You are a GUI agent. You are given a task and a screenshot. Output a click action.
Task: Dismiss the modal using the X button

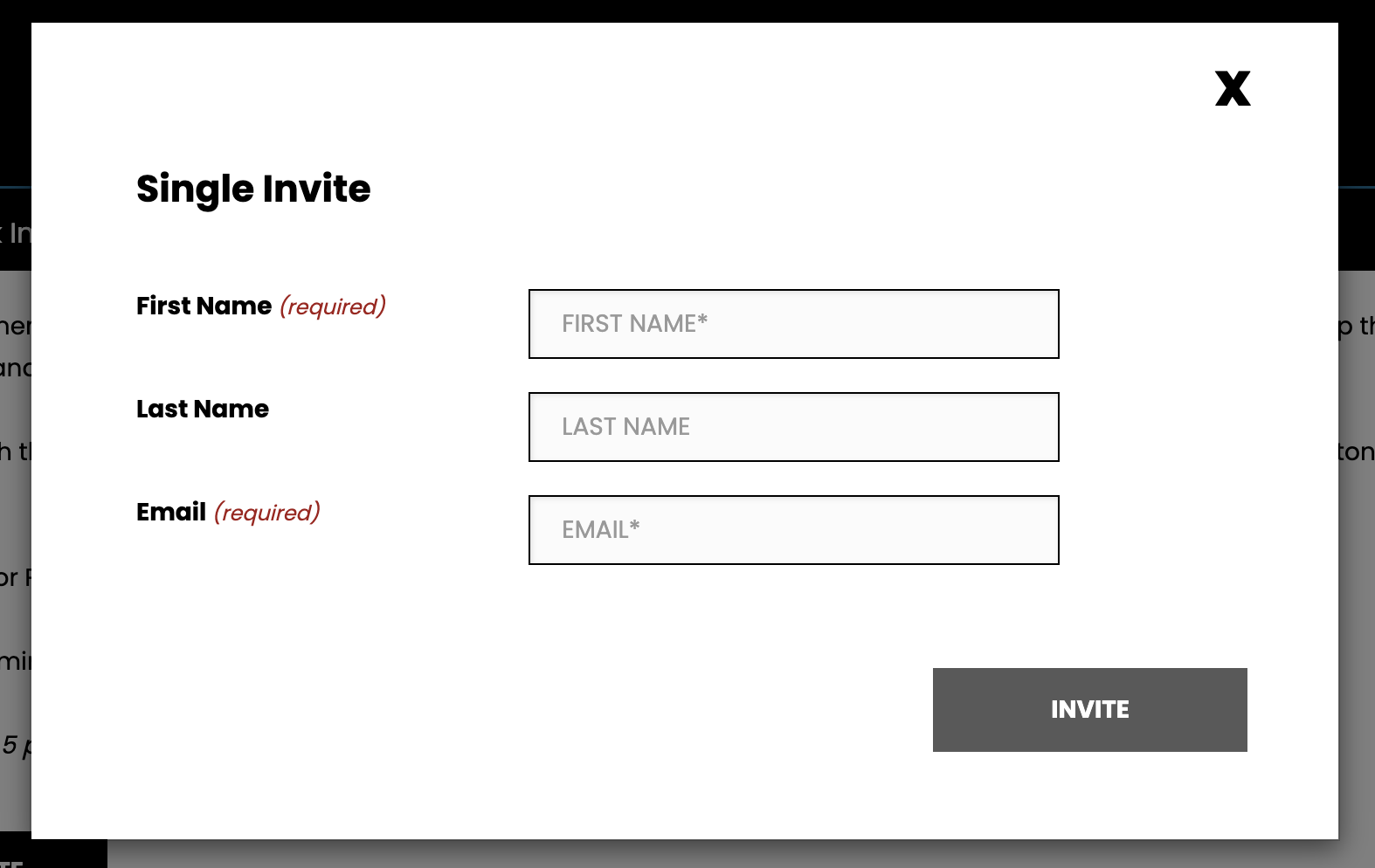point(1233,88)
